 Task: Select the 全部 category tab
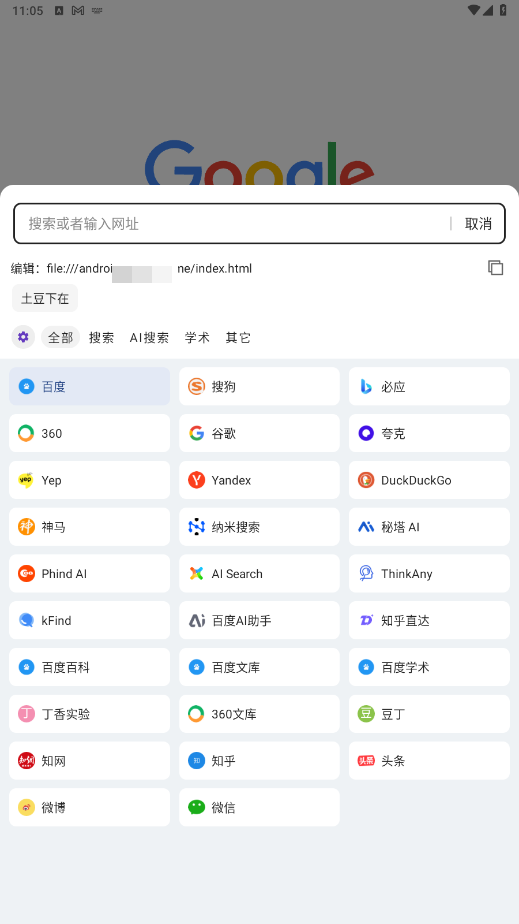60,337
